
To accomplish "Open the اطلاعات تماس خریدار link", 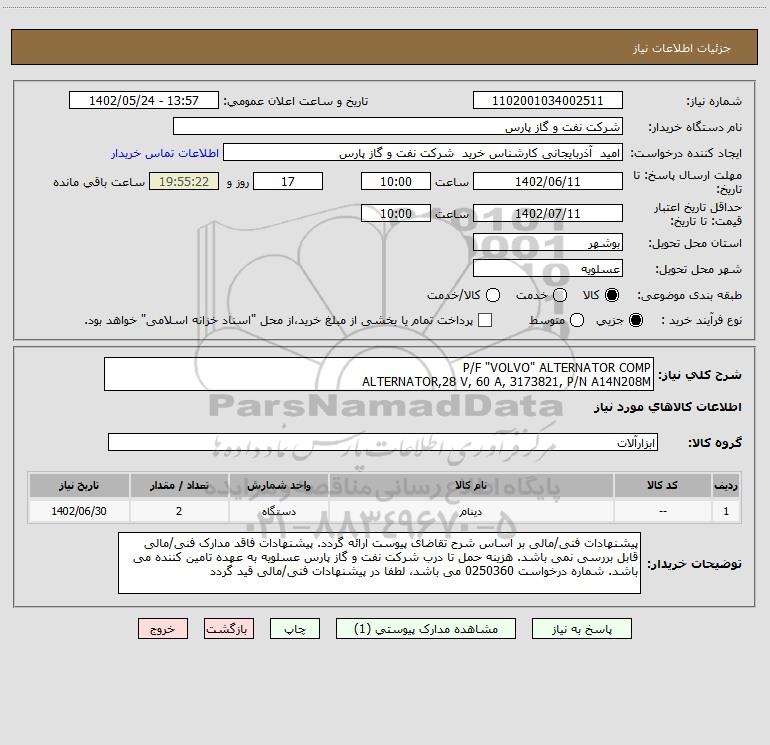I will [165, 153].
